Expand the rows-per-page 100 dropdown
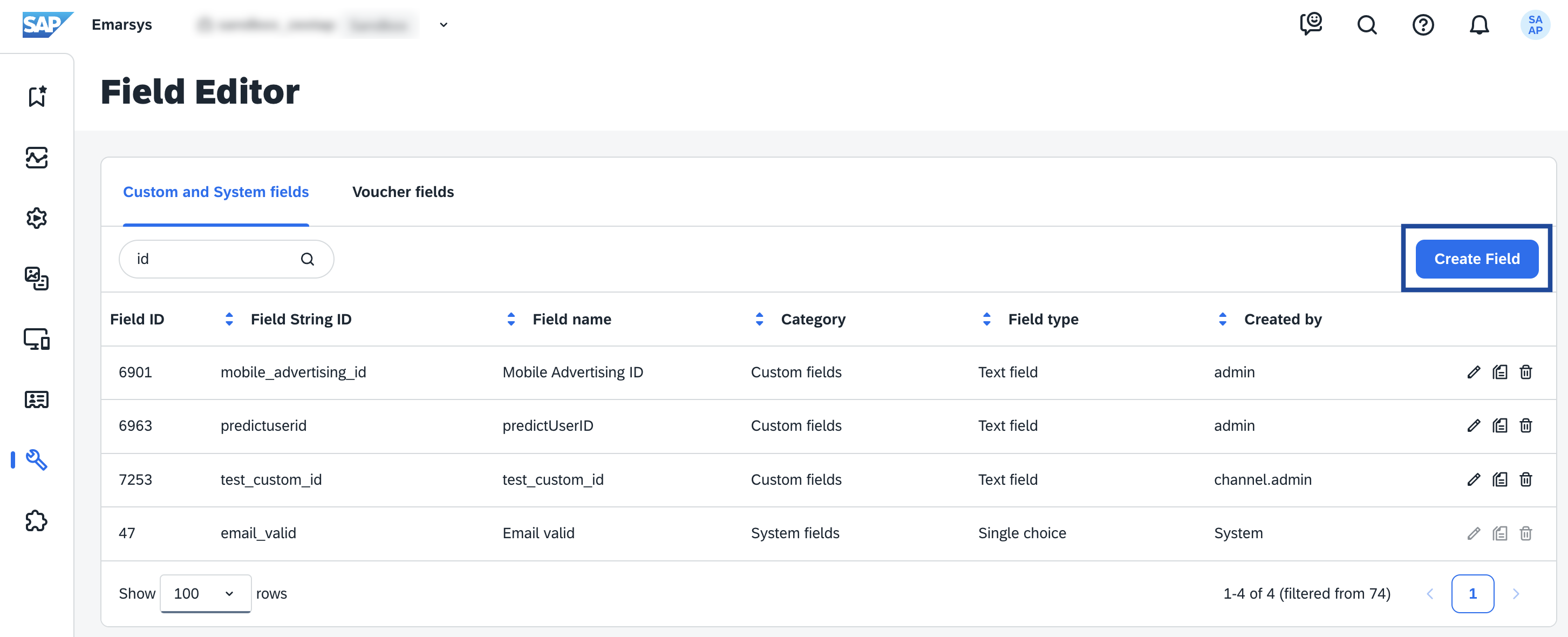Viewport: 1568px width, 637px height. [x=205, y=593]
